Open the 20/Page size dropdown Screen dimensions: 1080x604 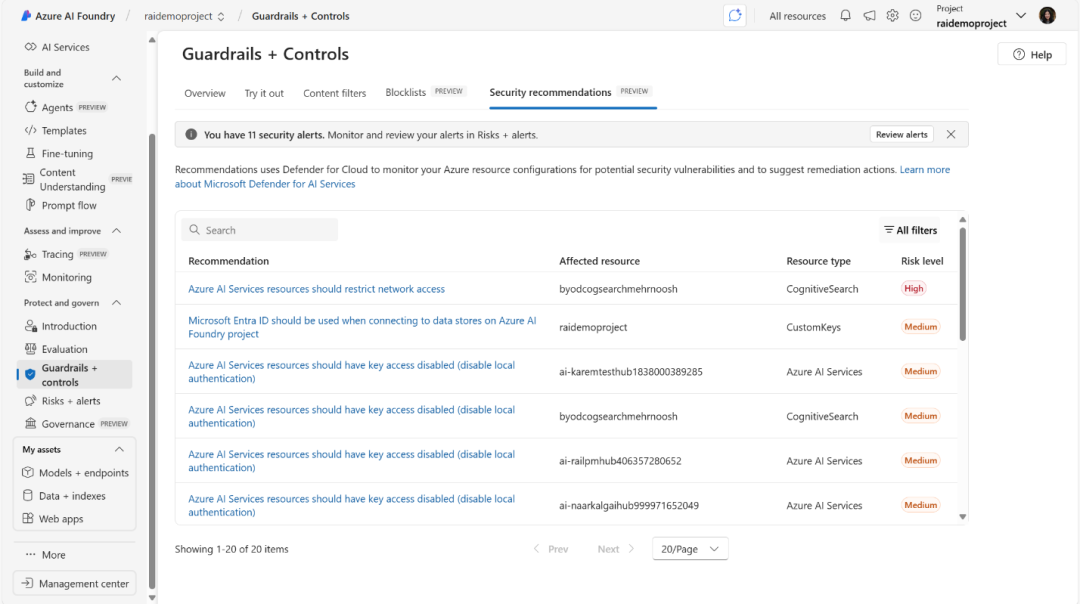click(690, 549)
